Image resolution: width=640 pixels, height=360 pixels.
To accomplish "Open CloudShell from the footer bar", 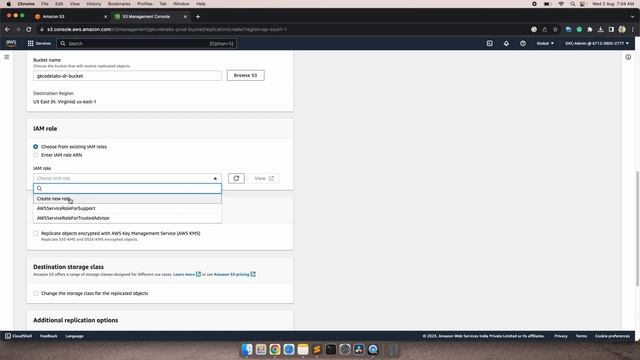I will click(18, 336).
